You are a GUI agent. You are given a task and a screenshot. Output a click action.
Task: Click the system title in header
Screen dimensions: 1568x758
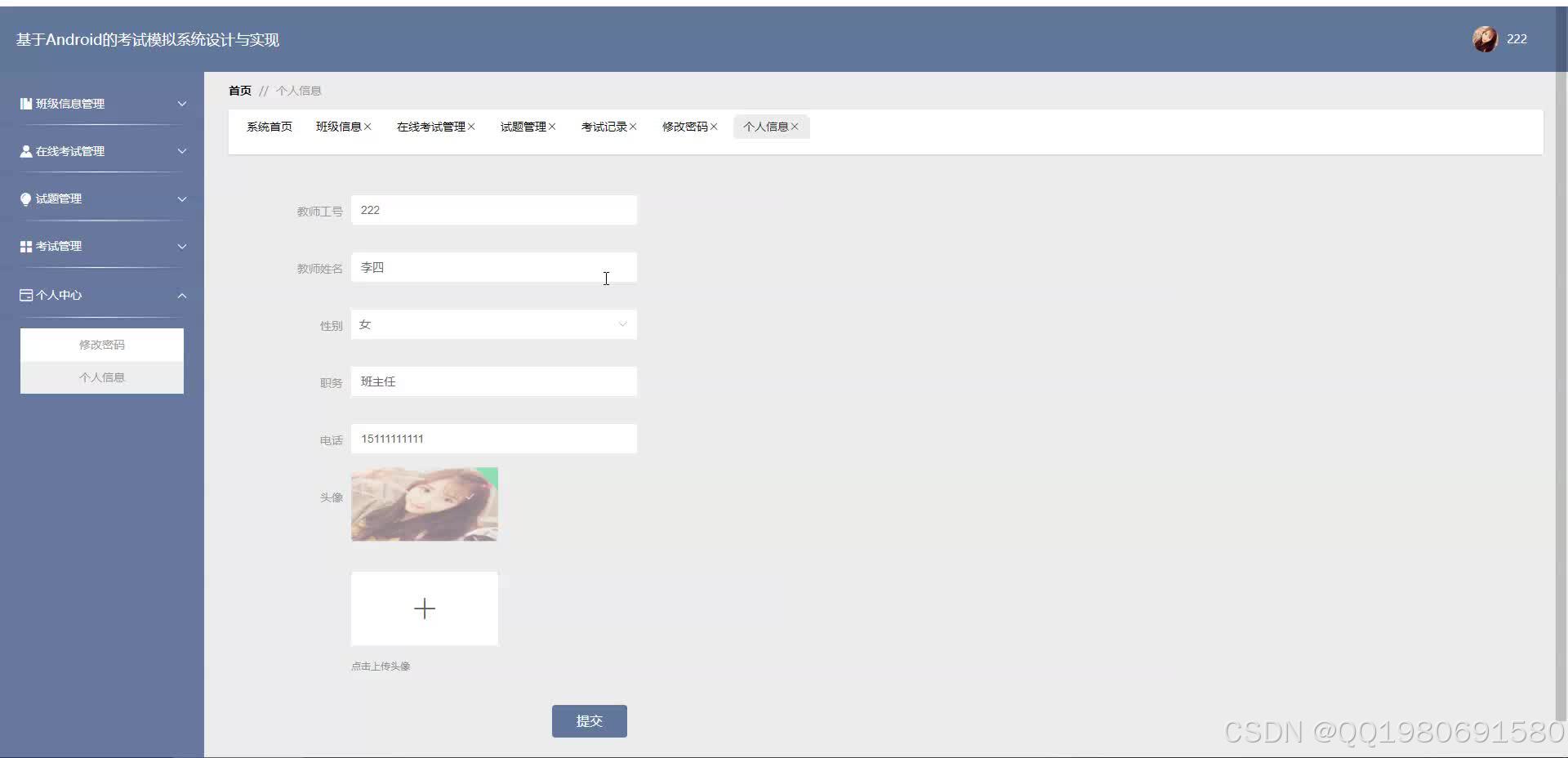pyautogui.click(x=148, y=40)
